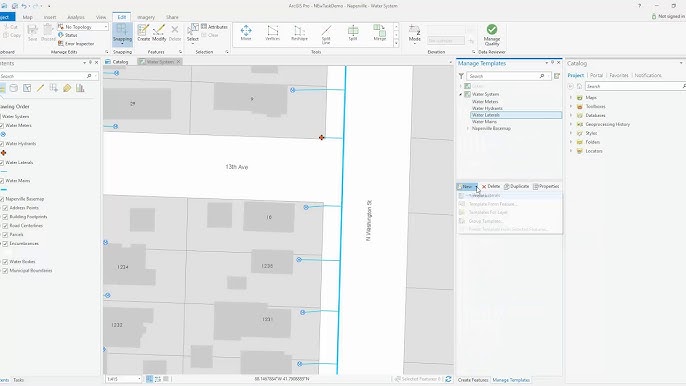
Task: Open the Share ribbon tab
Action: coord(172,17)
